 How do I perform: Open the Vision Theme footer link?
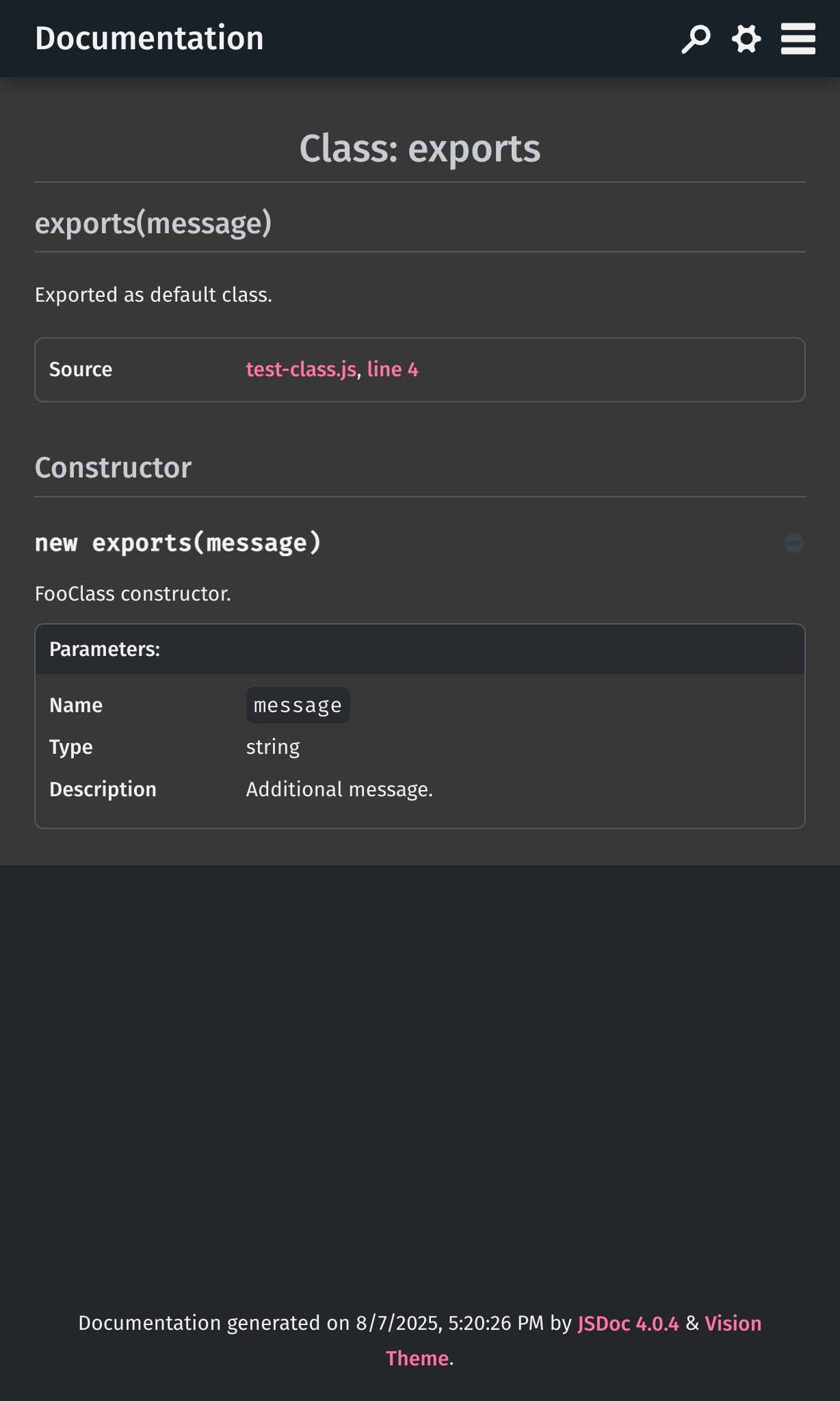tap(733, 1324)
